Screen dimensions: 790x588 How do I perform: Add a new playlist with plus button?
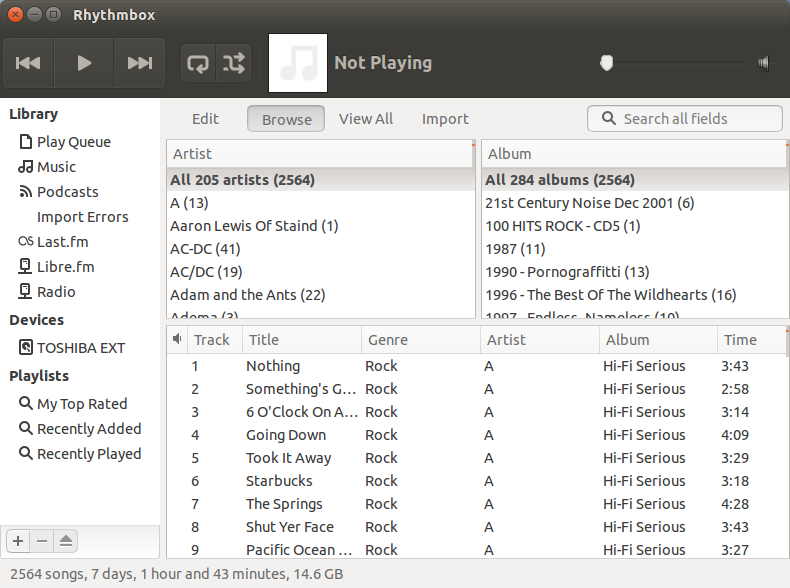18,541
